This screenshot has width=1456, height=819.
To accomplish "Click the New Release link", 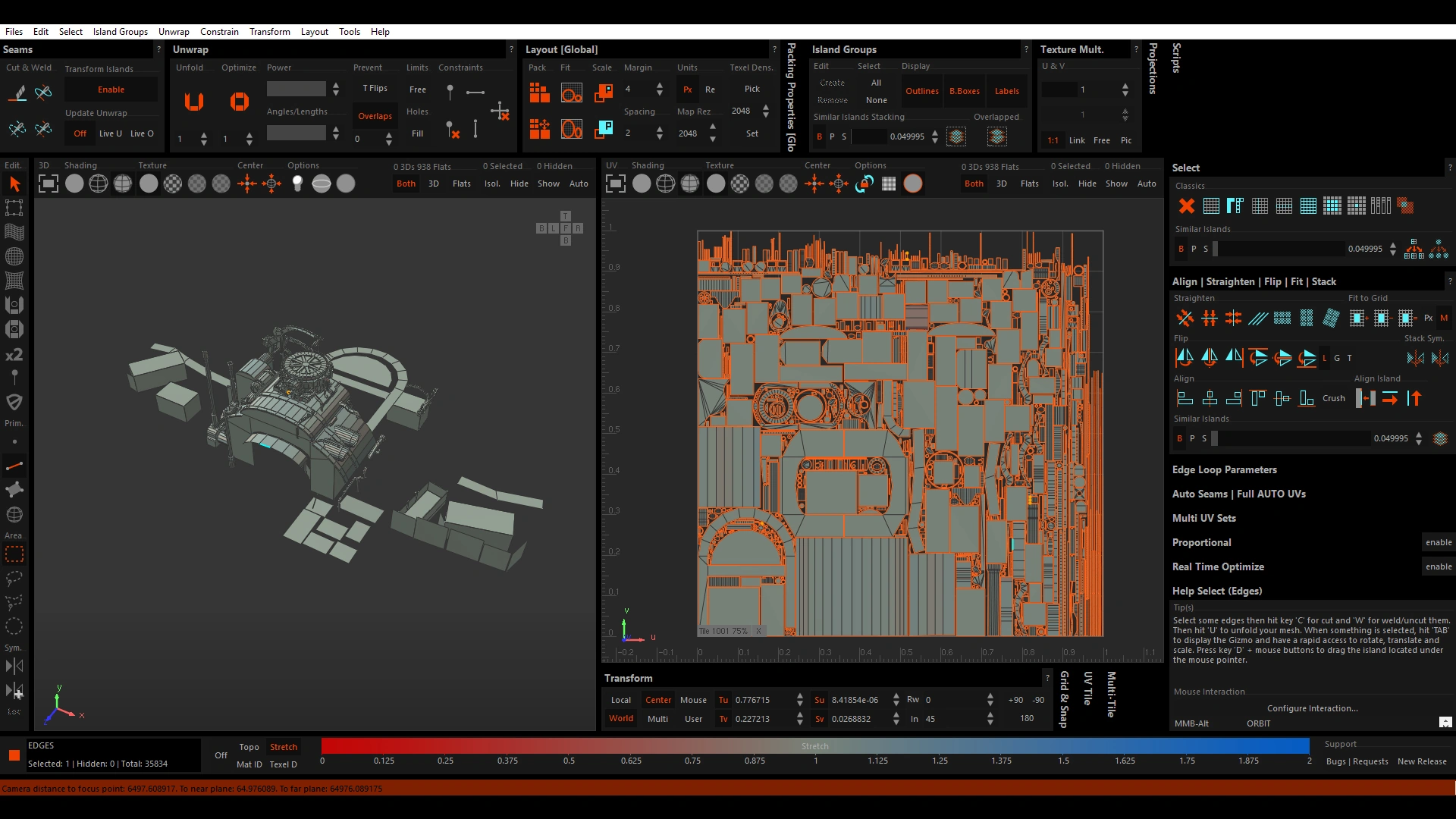I will pyautogui.click(x=1421, y=761).
